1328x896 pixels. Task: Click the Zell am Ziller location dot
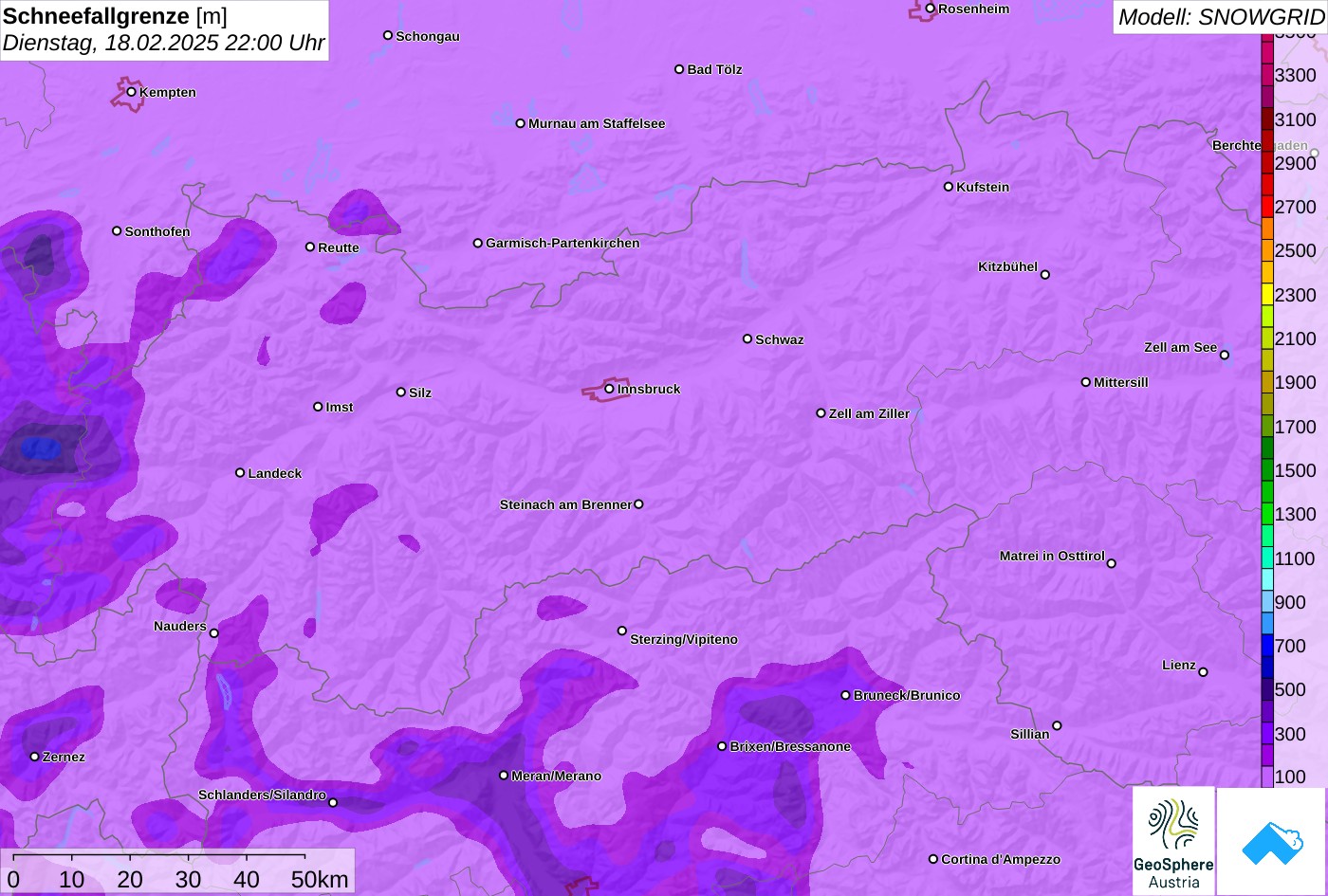coord(821,413)
